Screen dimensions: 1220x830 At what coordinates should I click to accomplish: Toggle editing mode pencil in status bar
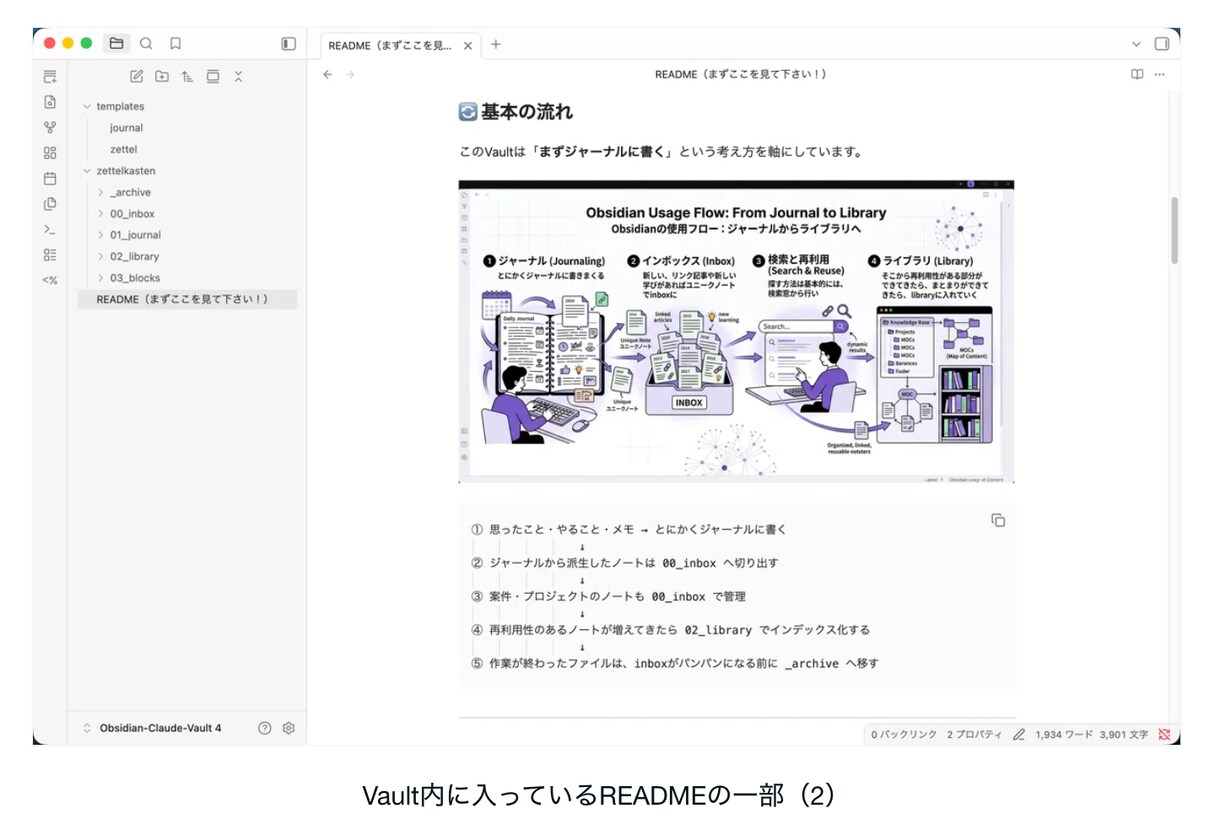[1019, 734]
